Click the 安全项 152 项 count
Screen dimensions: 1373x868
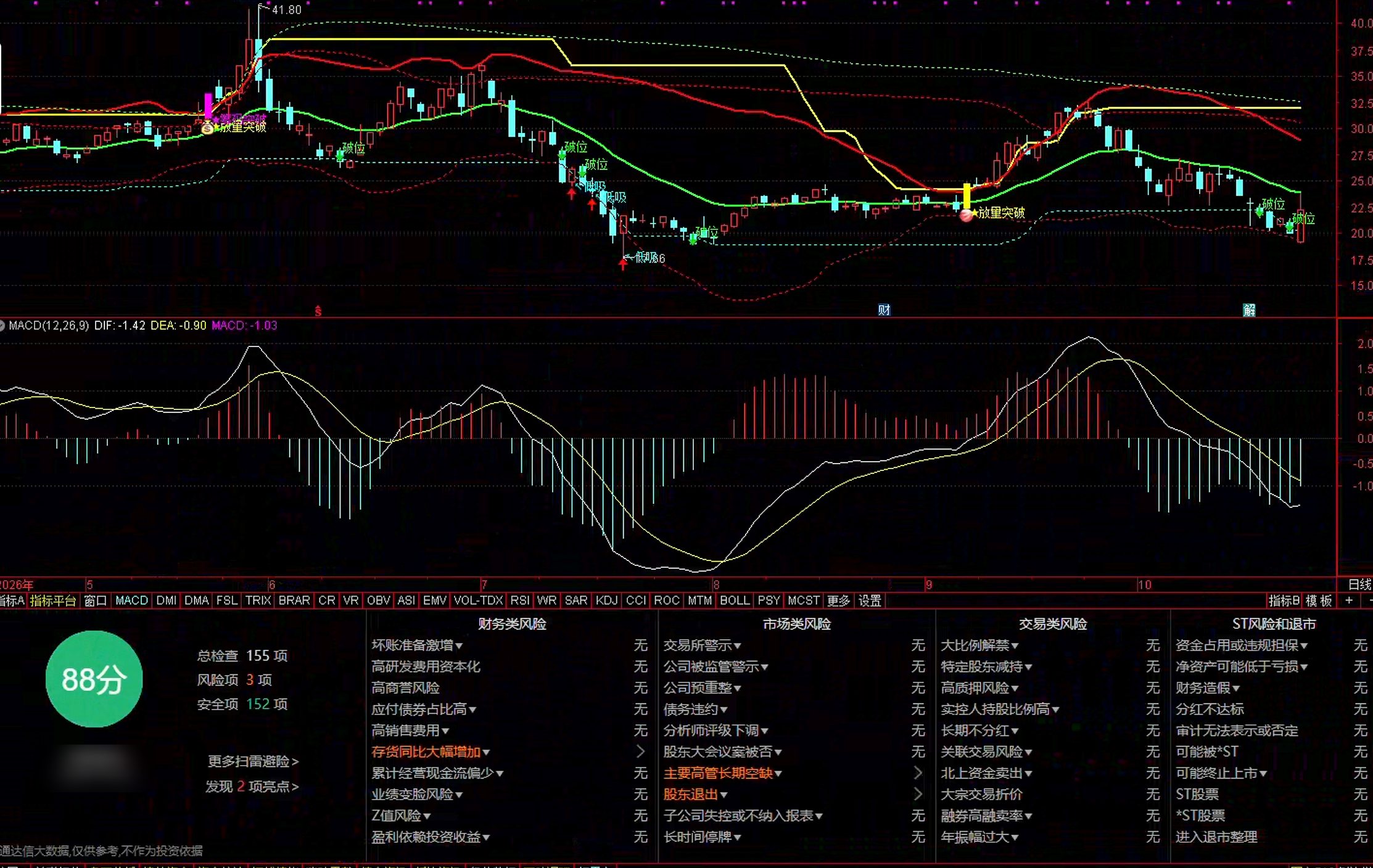click(242, 704)
